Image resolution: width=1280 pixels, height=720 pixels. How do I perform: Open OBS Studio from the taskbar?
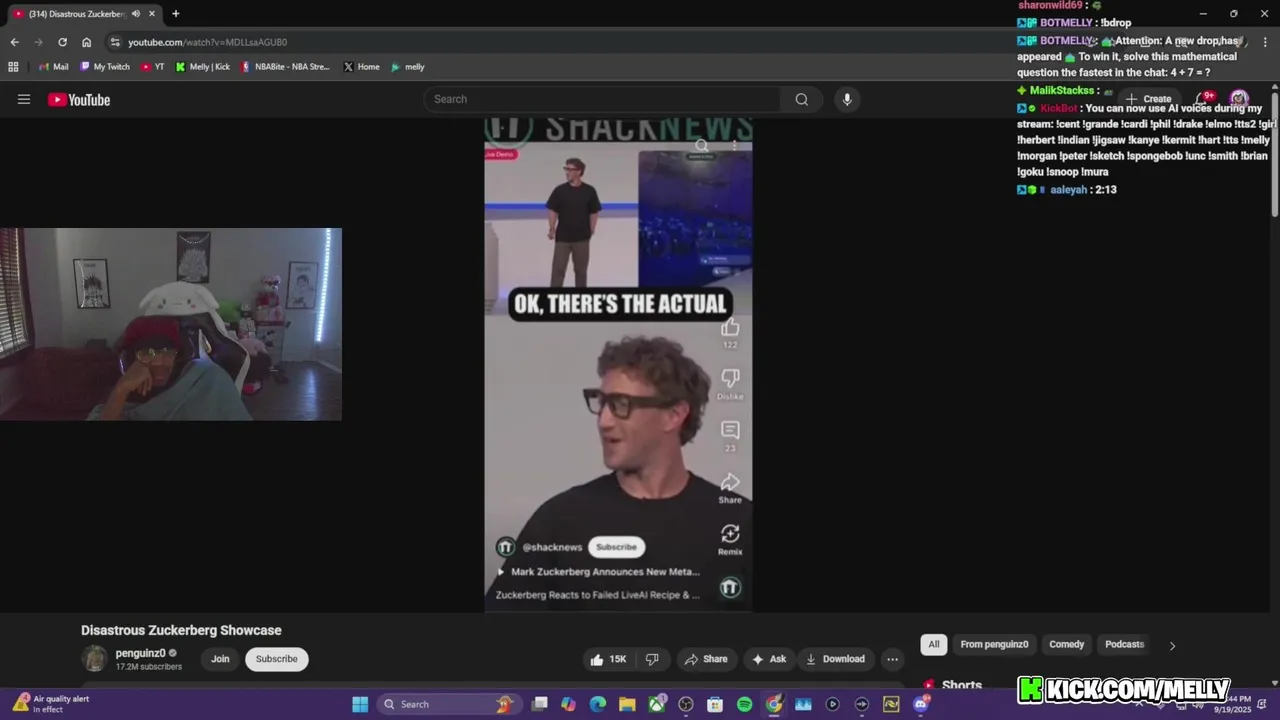(x=686, y=704)
